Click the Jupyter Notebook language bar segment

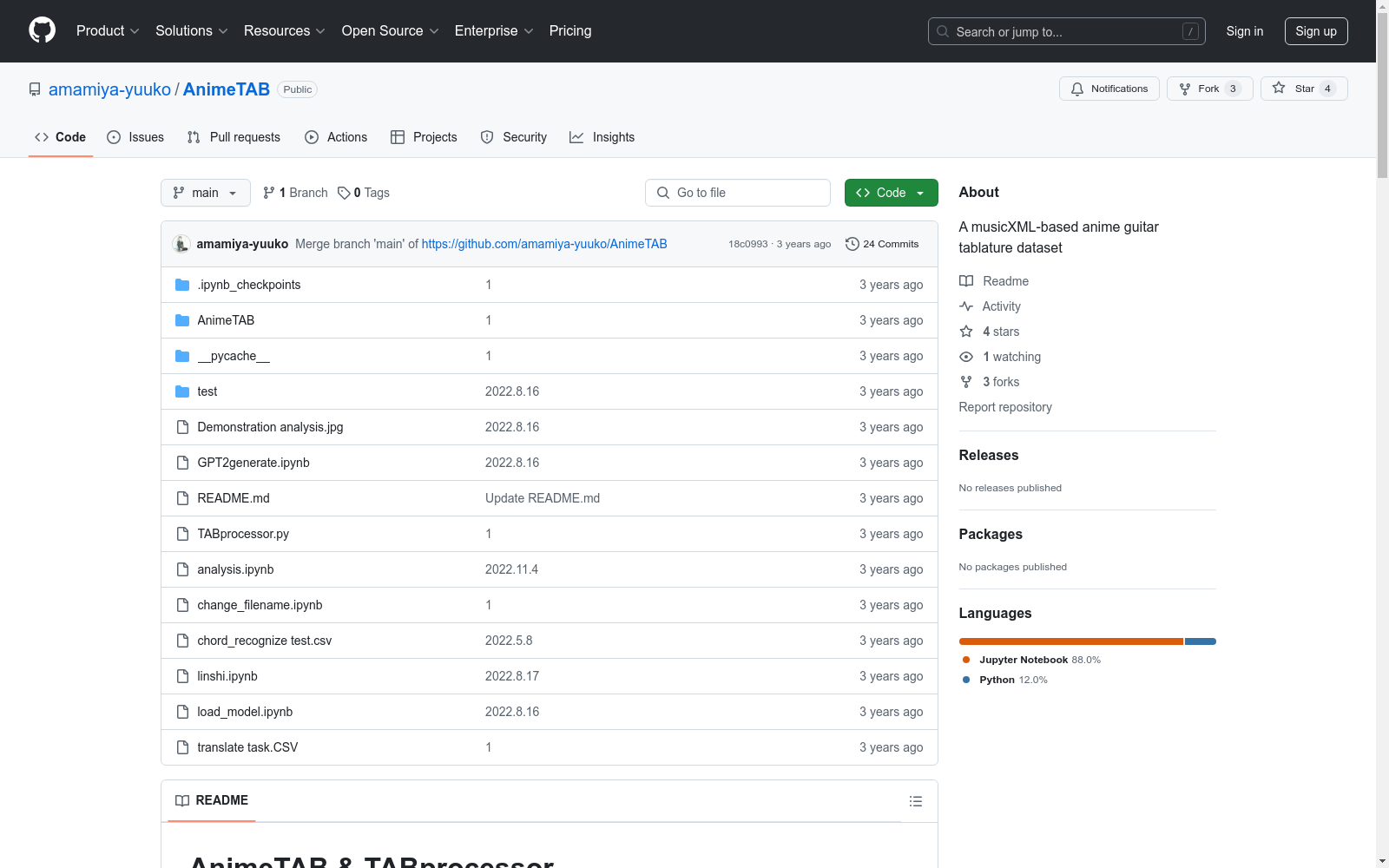pos(1071,641)
